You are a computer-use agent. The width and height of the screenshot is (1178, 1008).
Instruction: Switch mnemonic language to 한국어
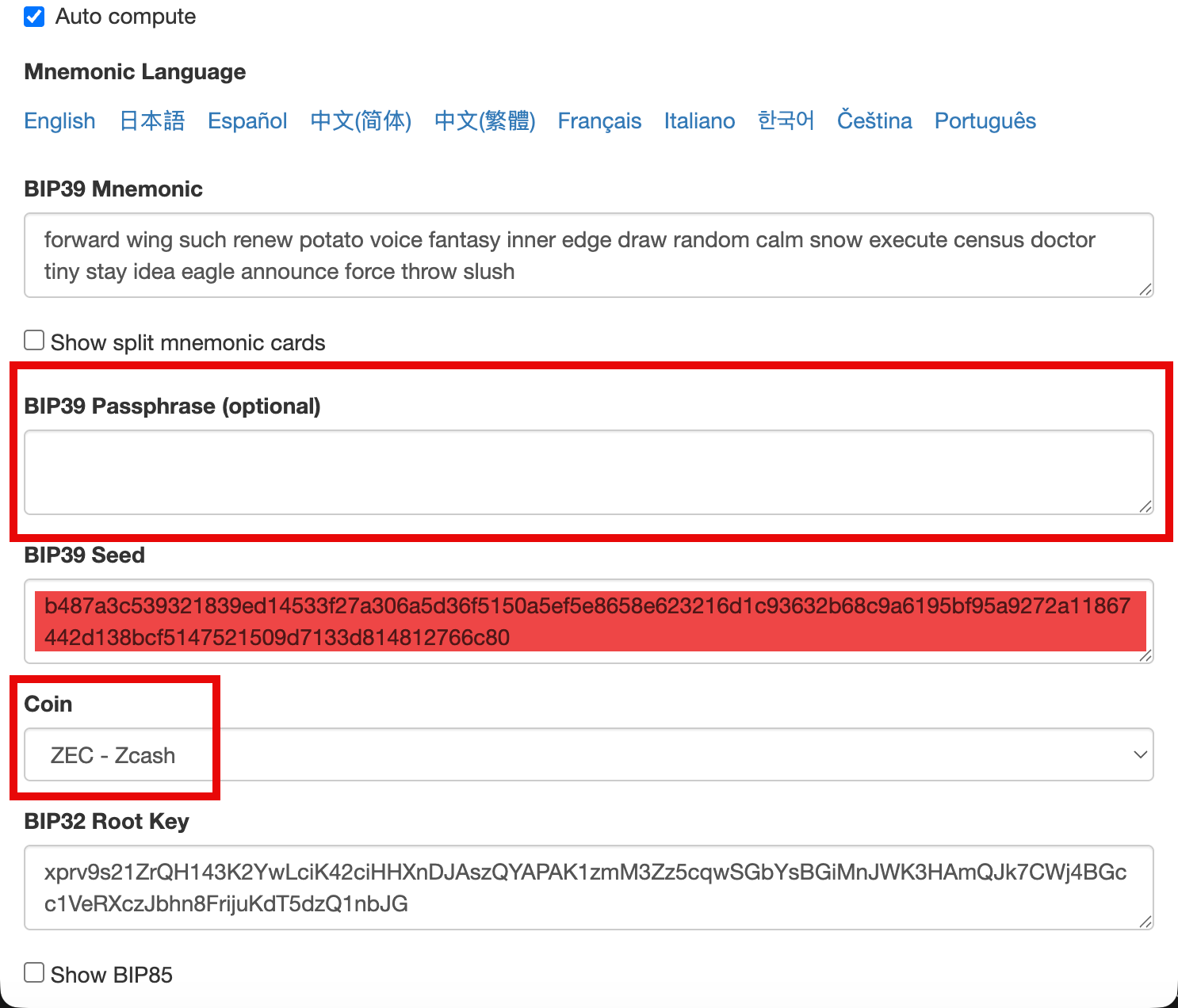click(x=786, y=120)
